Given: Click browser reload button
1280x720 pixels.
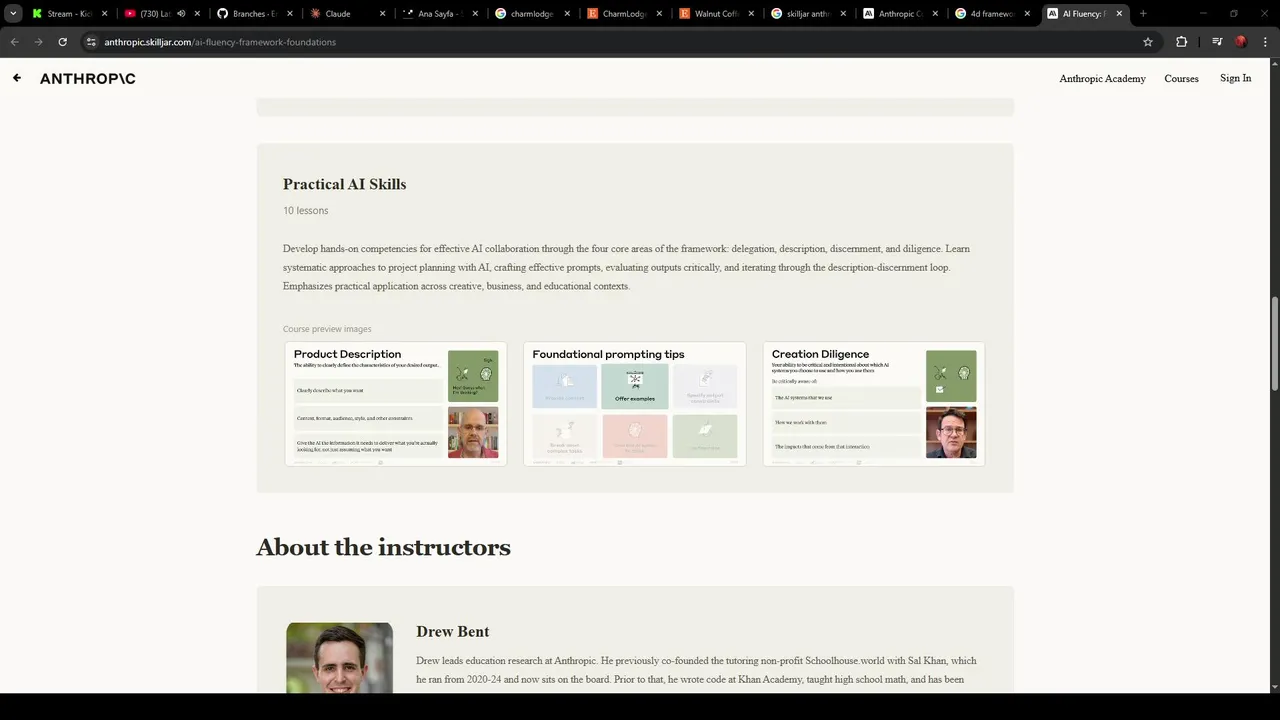Looking at the screenshot, I should tap(62, 42).
